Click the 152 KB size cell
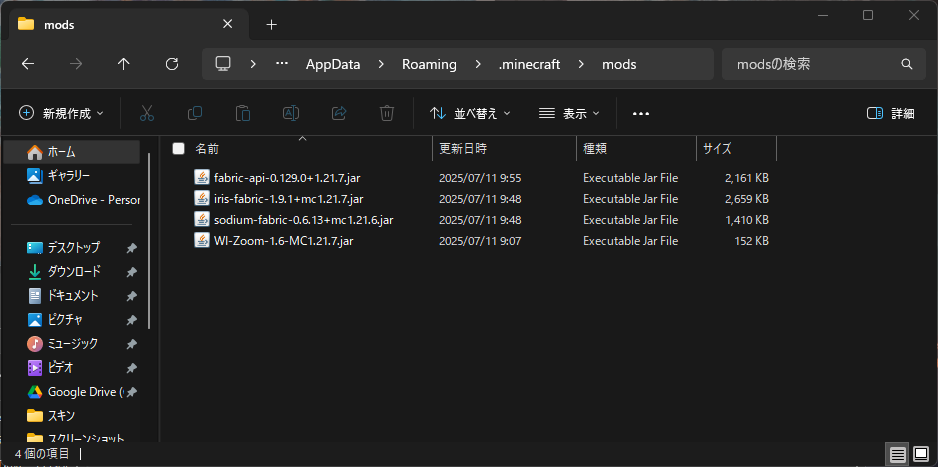This screenshot has width=938, height=467. (751, 240)
